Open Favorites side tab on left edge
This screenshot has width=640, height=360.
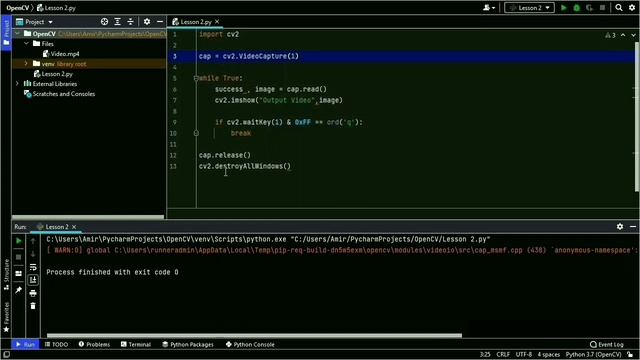click(x=6, y=317)
